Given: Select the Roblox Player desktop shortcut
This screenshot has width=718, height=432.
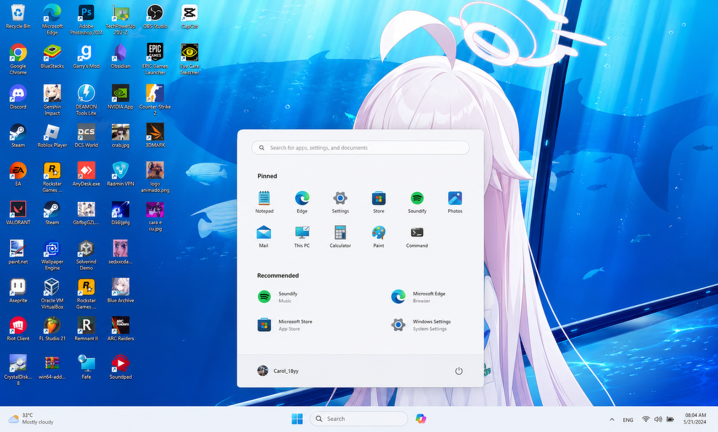Looking at the screenshot, I should click(x=52, y=136).
